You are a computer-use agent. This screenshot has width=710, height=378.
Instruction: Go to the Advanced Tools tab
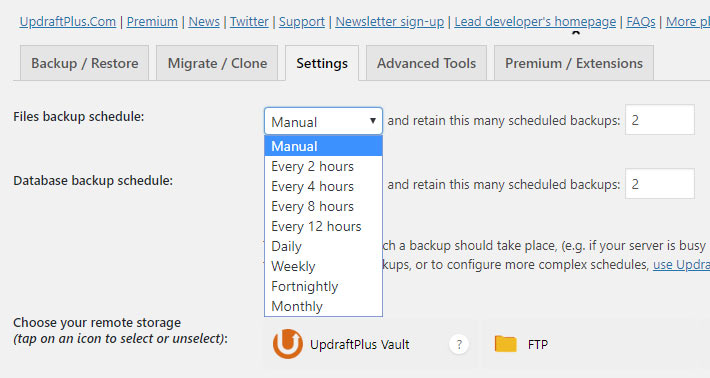pos(427,63)
